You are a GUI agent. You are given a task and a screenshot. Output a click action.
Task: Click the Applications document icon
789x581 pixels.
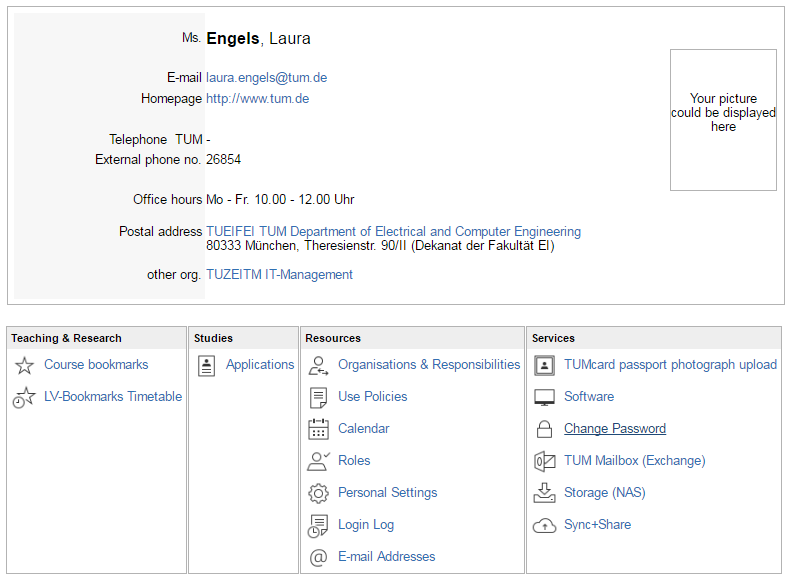point(206,365)
